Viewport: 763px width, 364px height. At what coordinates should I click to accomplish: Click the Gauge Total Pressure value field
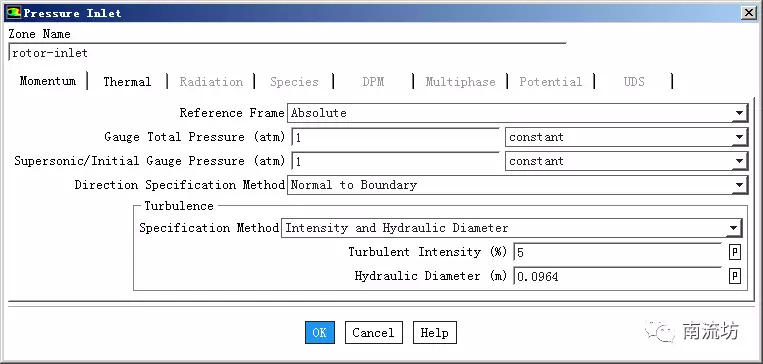click(395, 137)
